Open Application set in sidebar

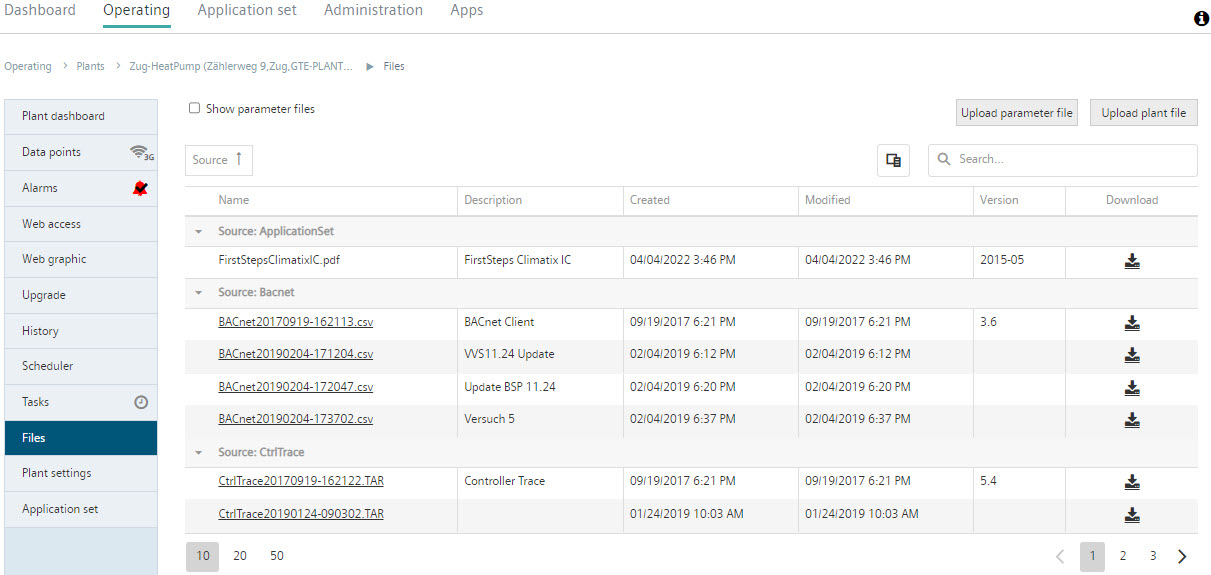click(x=81, y=509)
